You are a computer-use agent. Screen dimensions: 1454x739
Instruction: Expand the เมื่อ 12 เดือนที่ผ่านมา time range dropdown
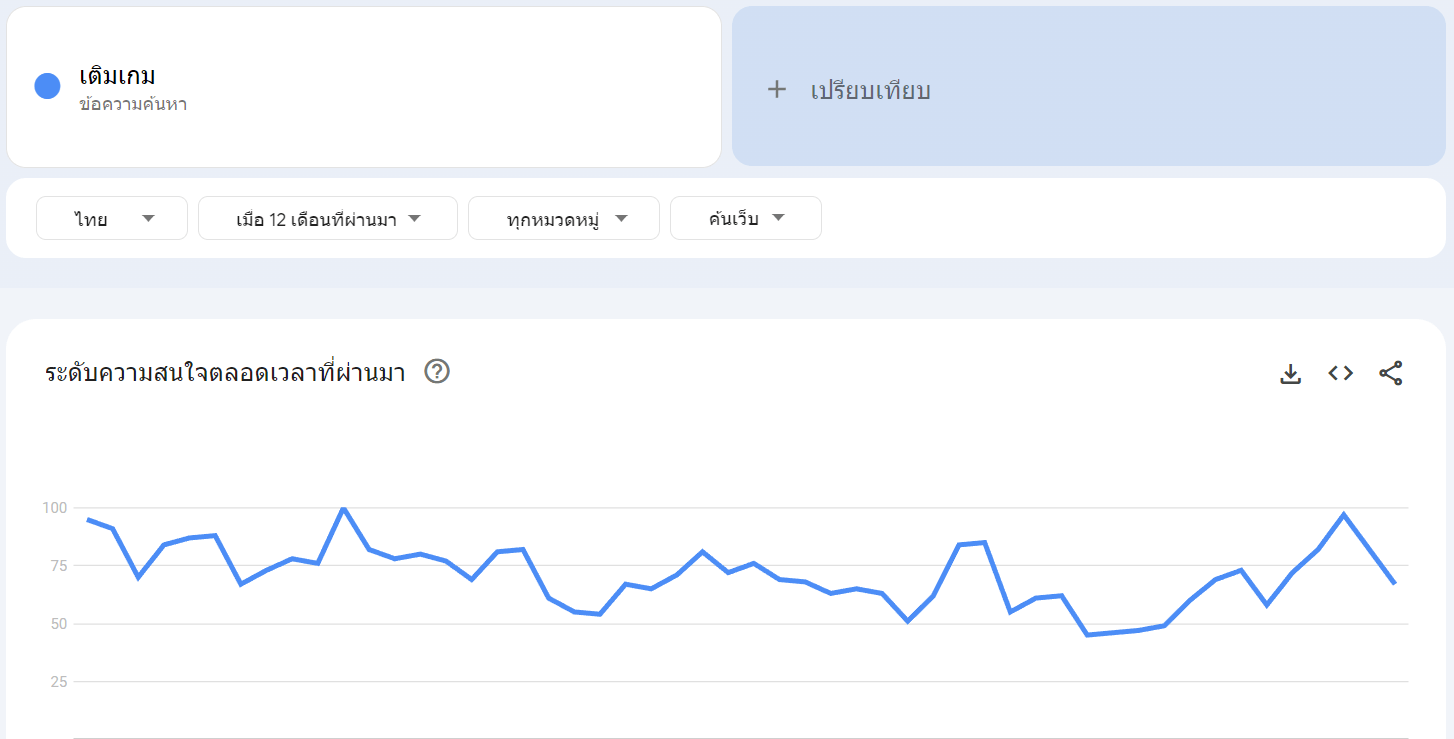[327, 217]
